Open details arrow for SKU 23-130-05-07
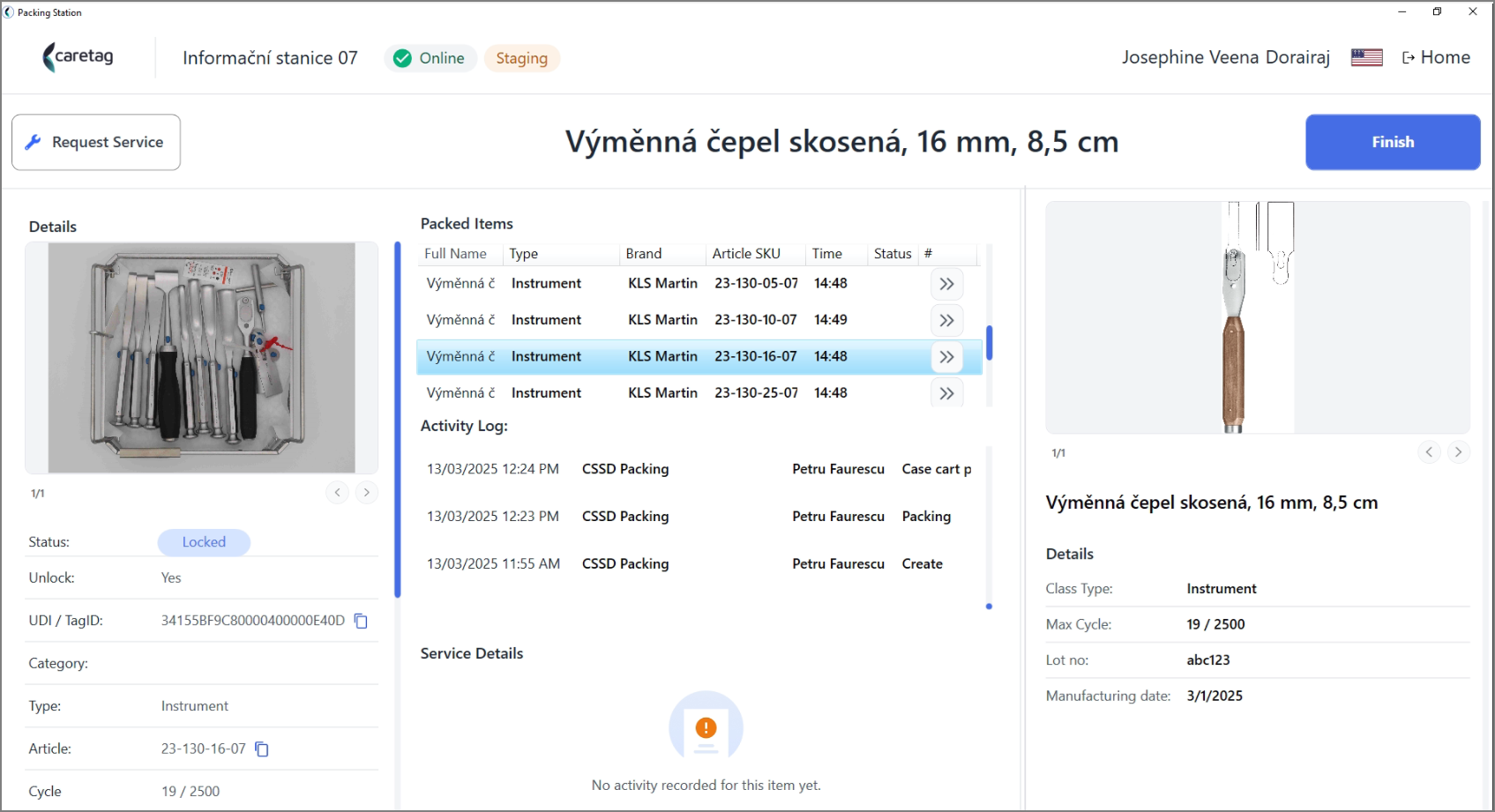Viewport: 1495px width, 812px height. point(946,284)
